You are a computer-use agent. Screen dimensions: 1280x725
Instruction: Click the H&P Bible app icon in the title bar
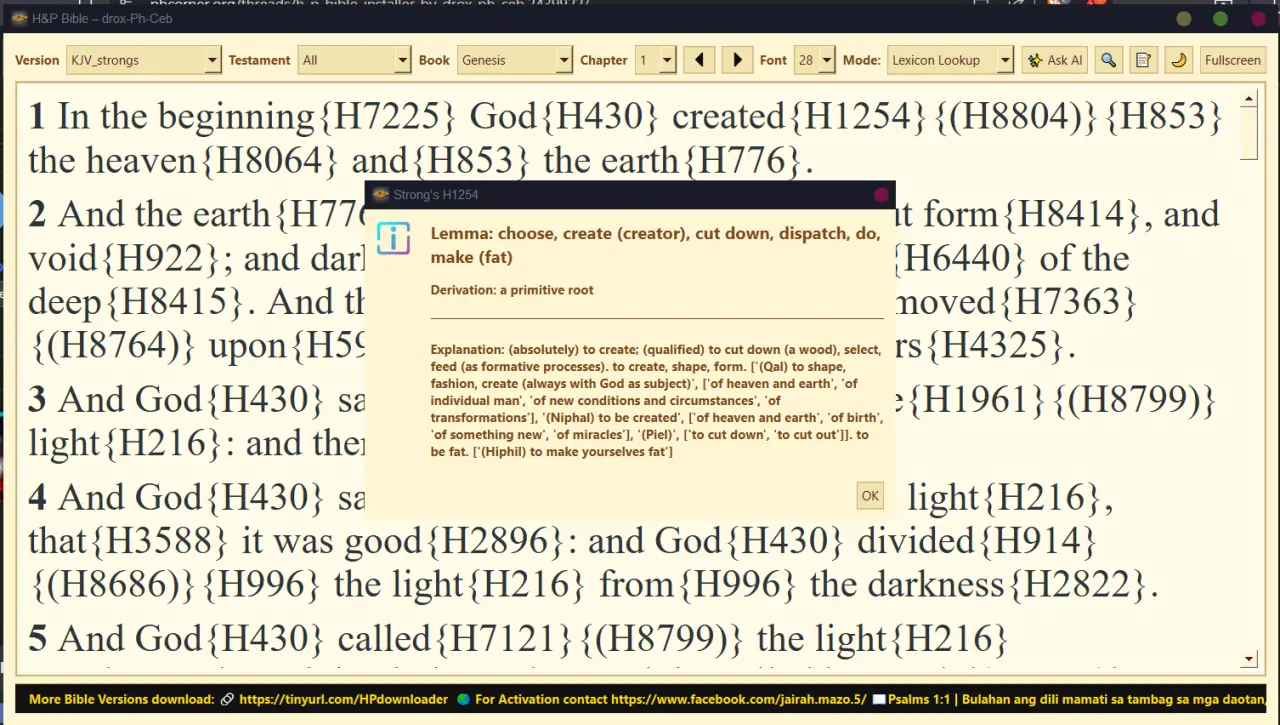click(x=19, y=18)
